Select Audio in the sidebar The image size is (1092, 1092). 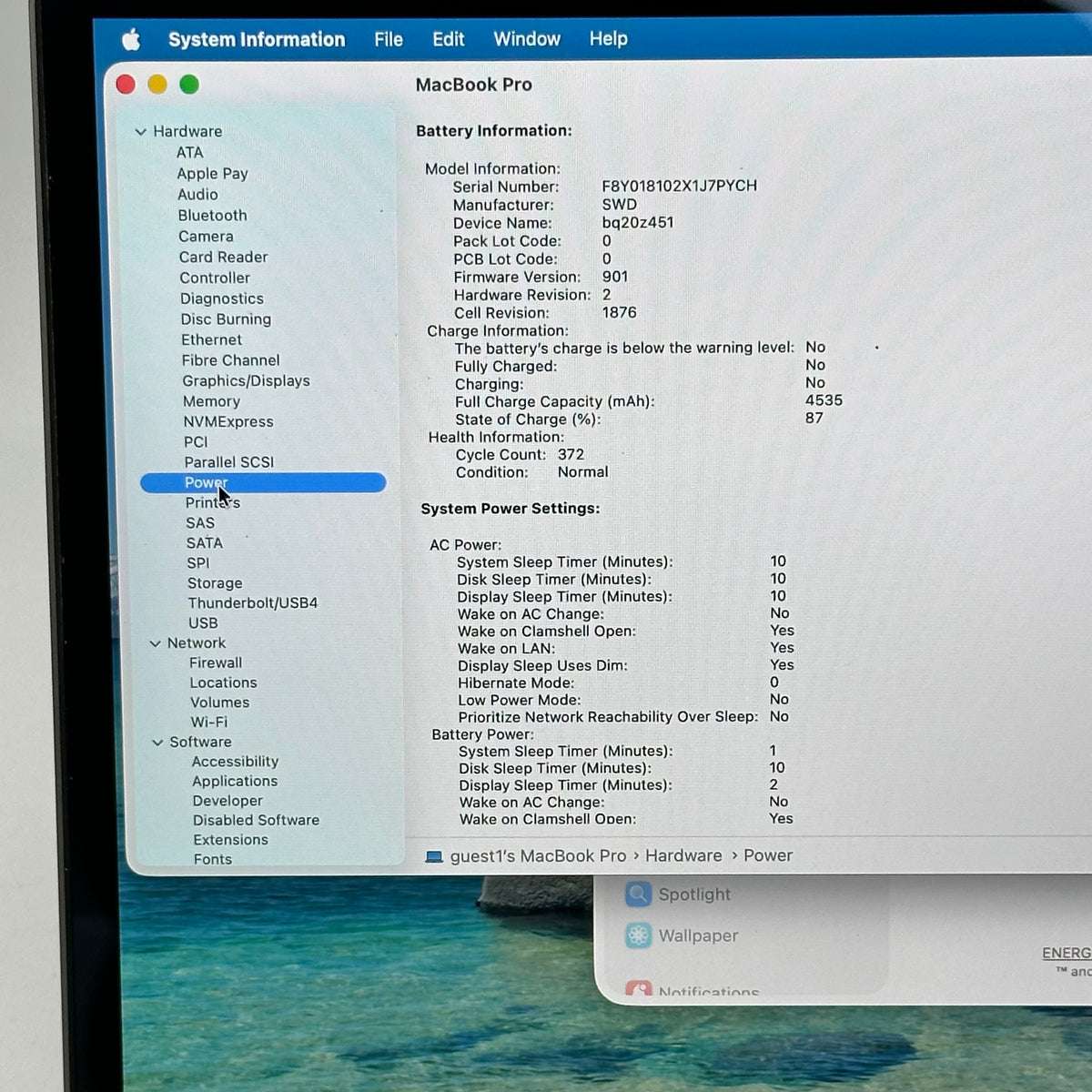197,195
